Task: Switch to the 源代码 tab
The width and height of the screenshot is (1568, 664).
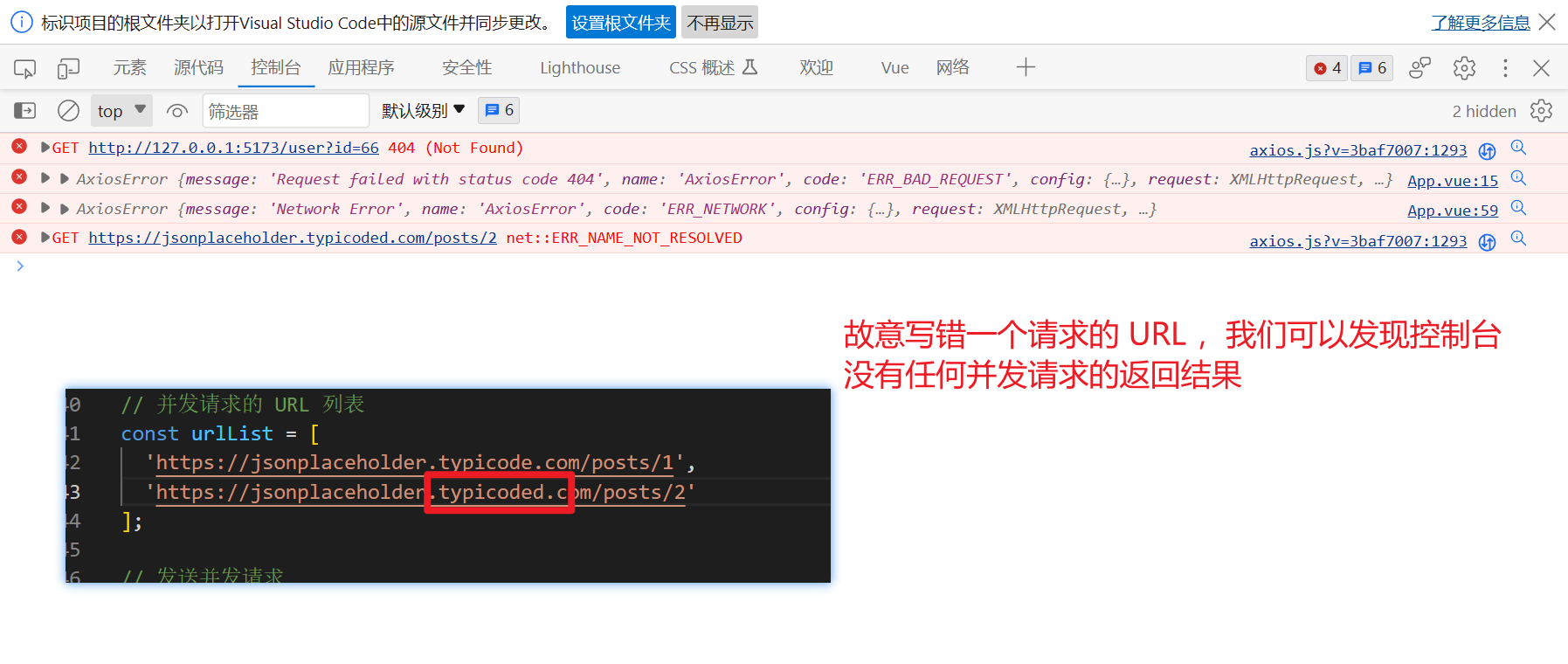Action: [198, 68]
